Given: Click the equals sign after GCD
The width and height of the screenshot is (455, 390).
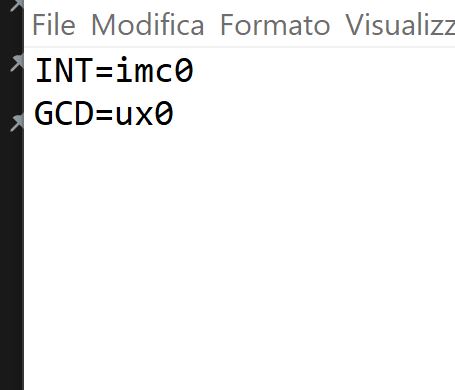Looking at the screenshot, I should point(104,115).
